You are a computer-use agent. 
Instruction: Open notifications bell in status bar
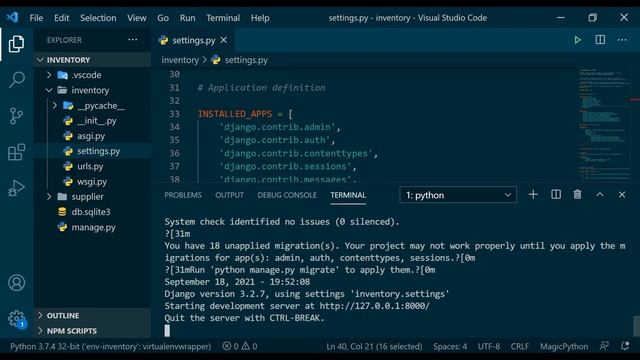click(x=624, y=346)
